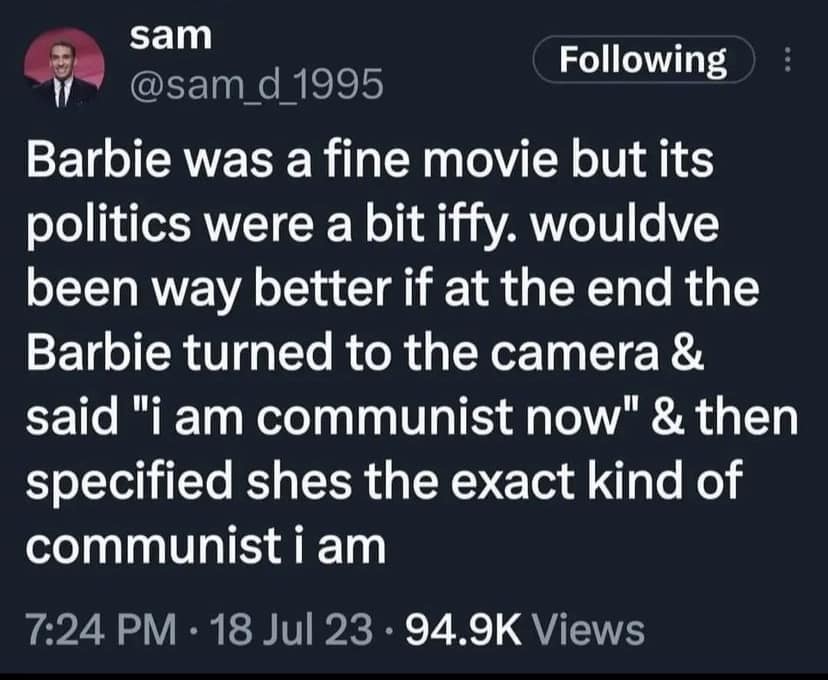The width and height of the screenshot is (828, 680).
Task: Open the profile via display name sam
Action: click(171, 37)
